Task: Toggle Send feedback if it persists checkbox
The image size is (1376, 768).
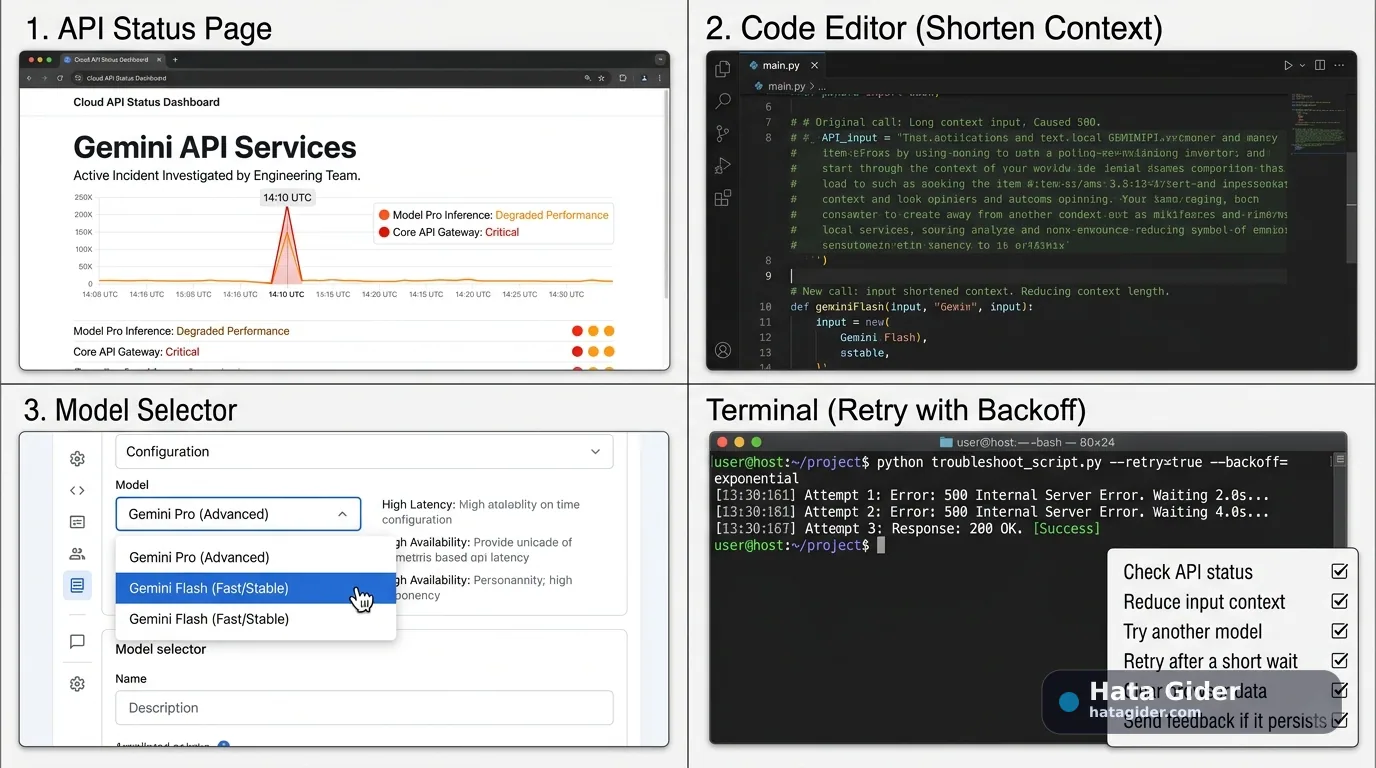Action: point(1339,720)
